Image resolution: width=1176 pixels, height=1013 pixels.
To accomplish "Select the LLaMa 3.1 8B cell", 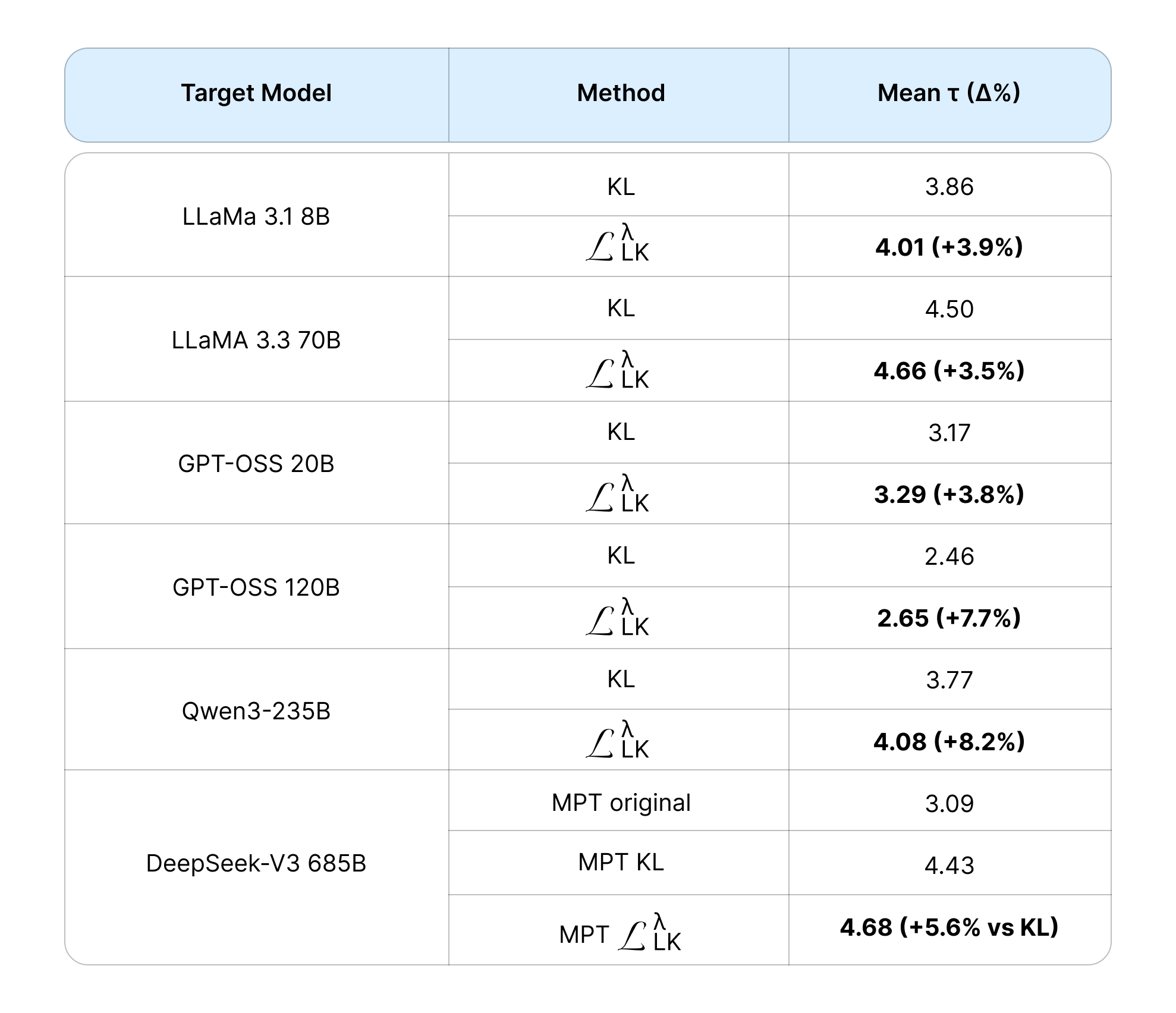I will point(256,216).
